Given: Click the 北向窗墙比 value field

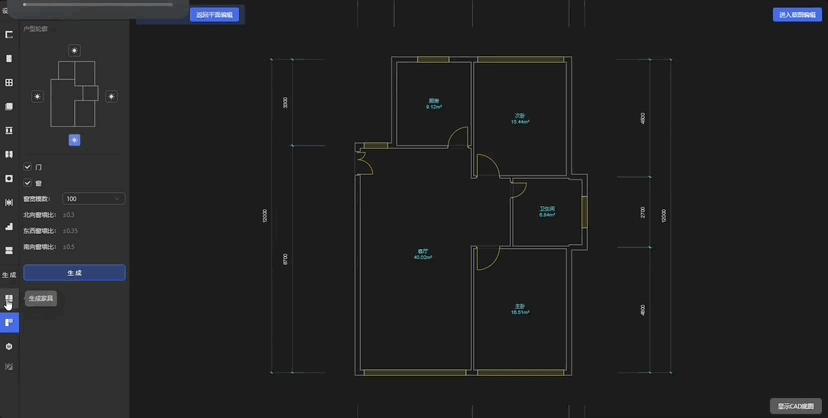Looking at the screenshot, I should pos(93,215).
